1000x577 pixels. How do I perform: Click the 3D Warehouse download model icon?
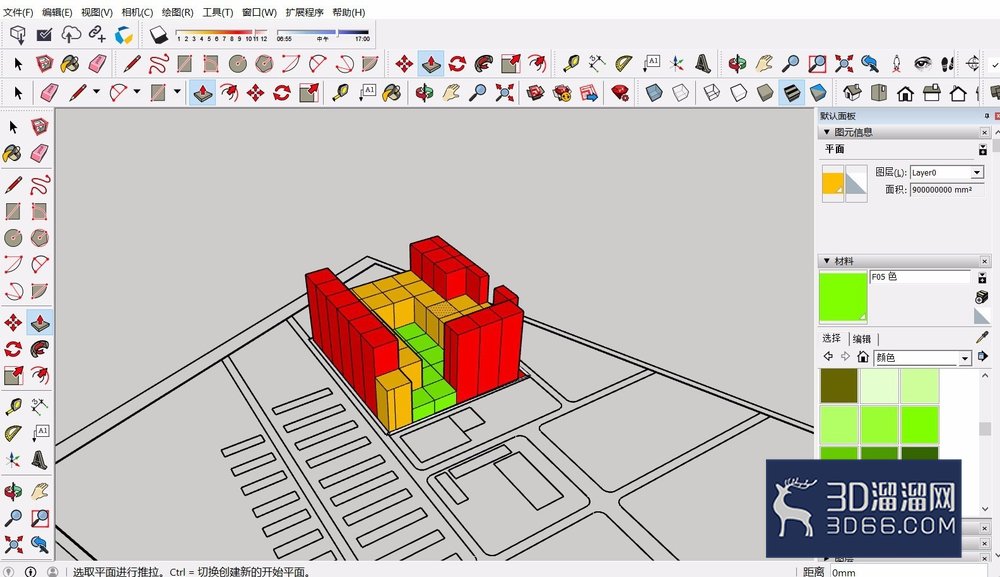coord(18,34)
